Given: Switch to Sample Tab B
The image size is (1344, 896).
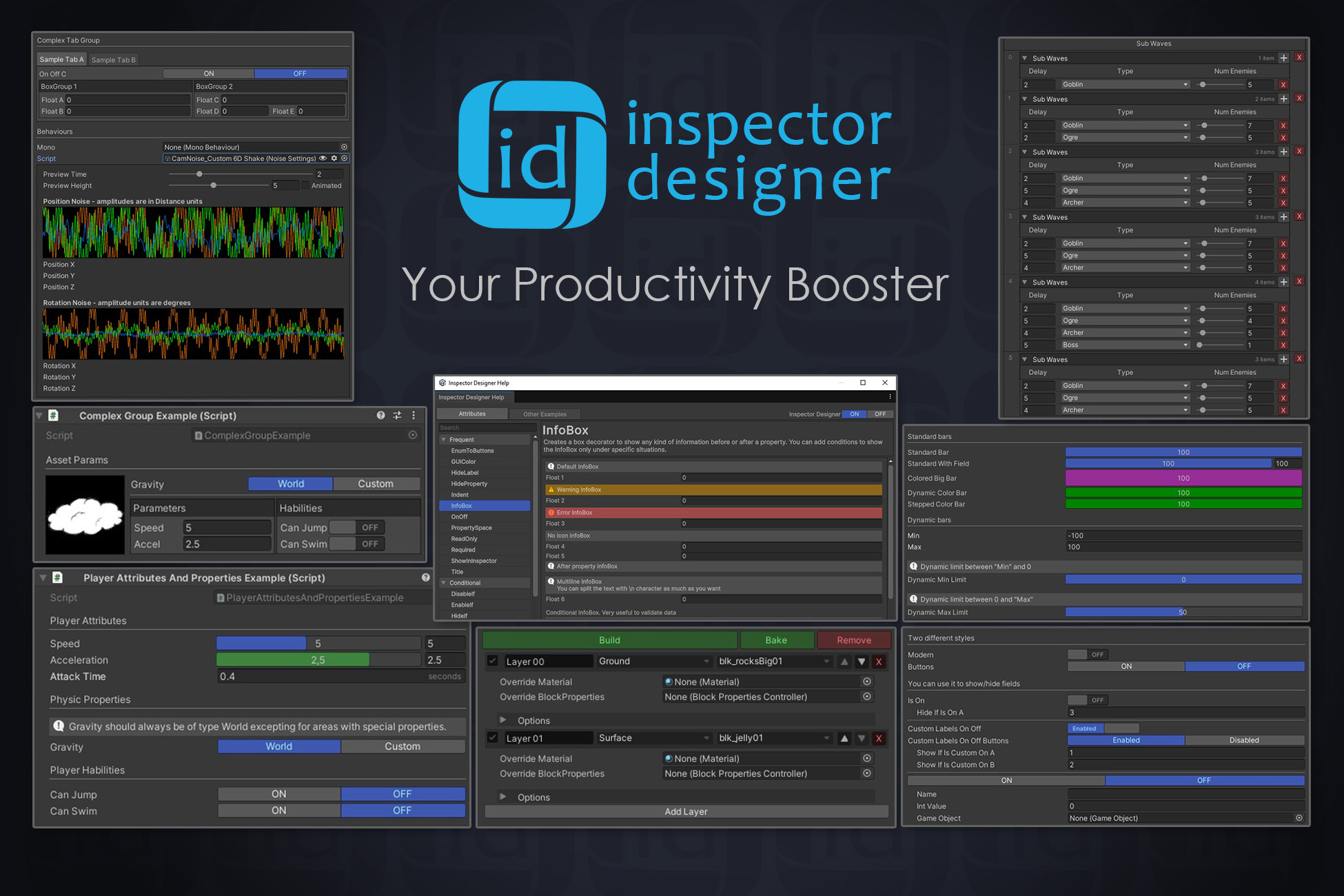Looking at the screenshot, I should [x=114, y=60].
